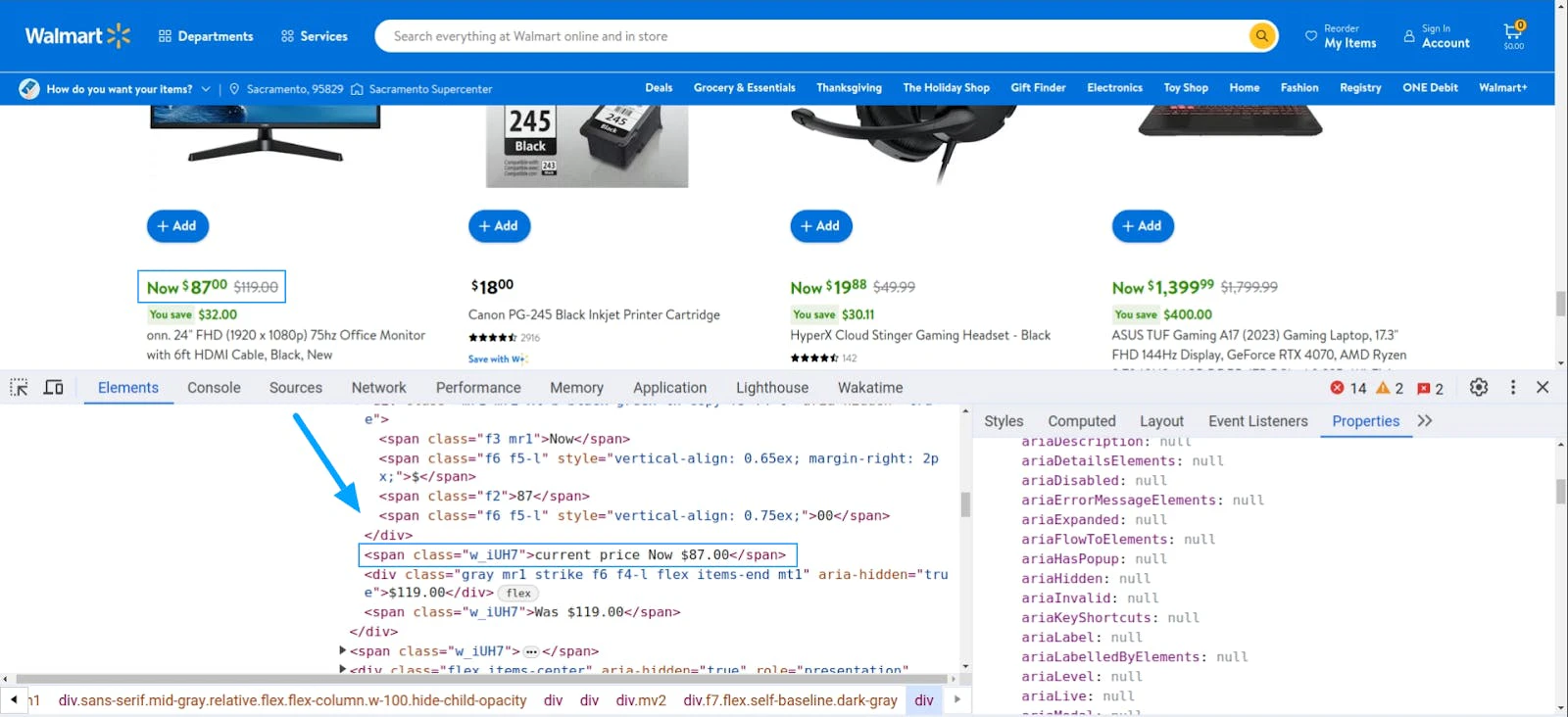Image resolution: width=1568 pixels, height=717 pixels.
Task: Open the Wakatime tab
Action: [x=870, y=388]
